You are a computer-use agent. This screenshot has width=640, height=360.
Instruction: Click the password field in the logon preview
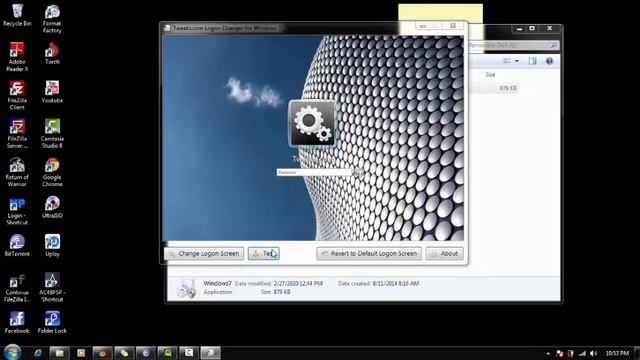coord(313,173)
